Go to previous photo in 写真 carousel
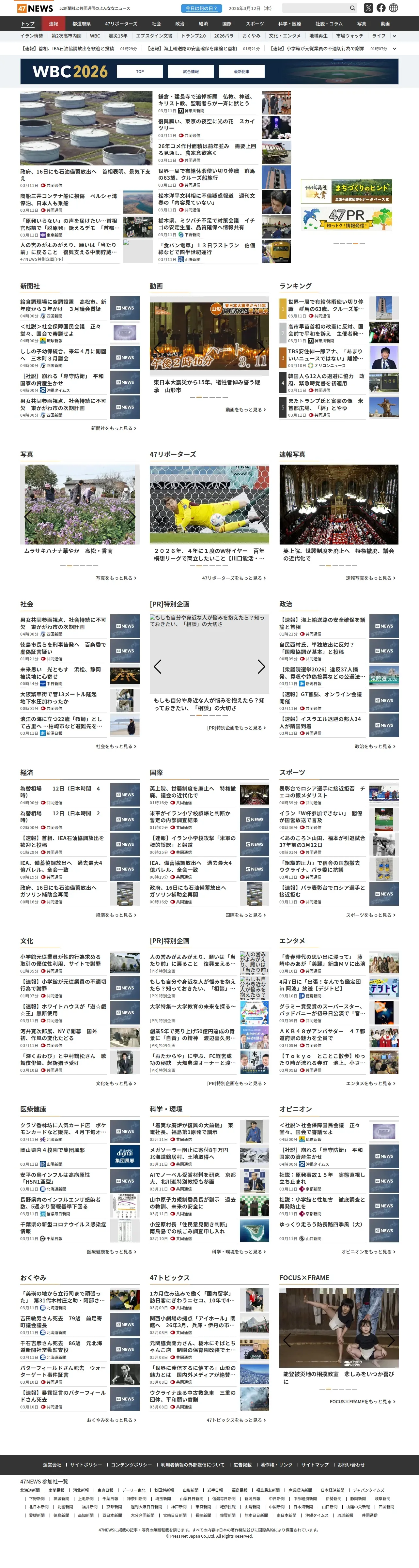419x1568 pixels. (28, 517)
